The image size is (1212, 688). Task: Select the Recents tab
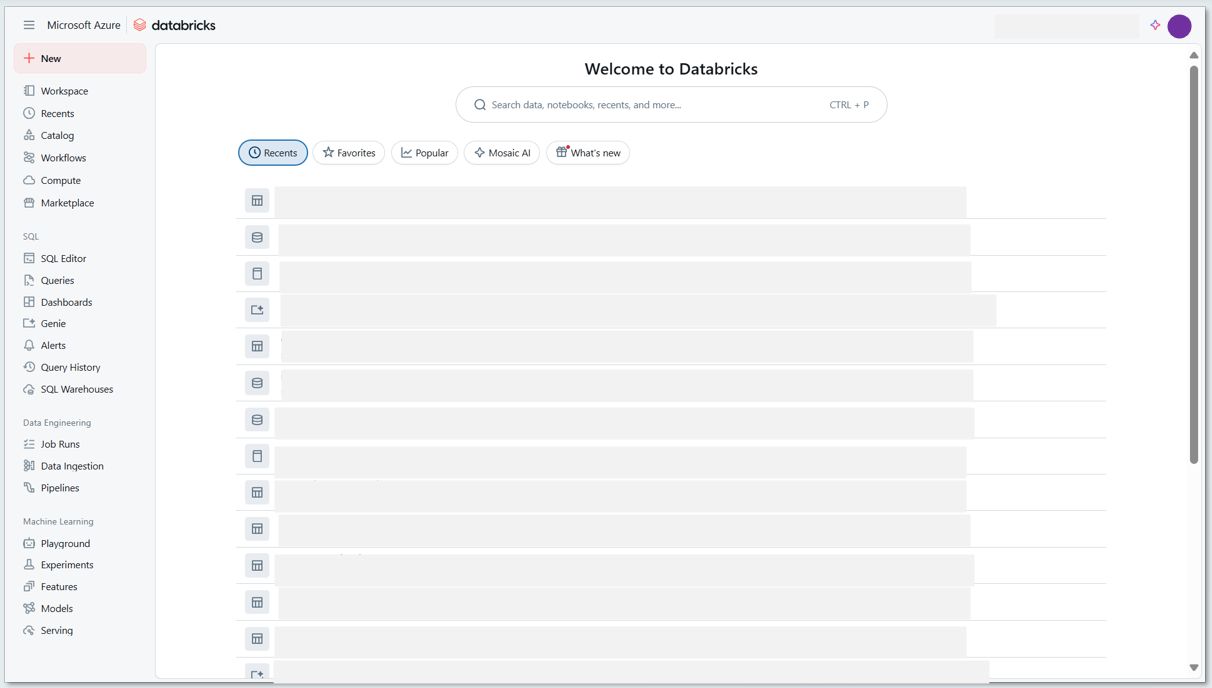[x=273, y=153]
